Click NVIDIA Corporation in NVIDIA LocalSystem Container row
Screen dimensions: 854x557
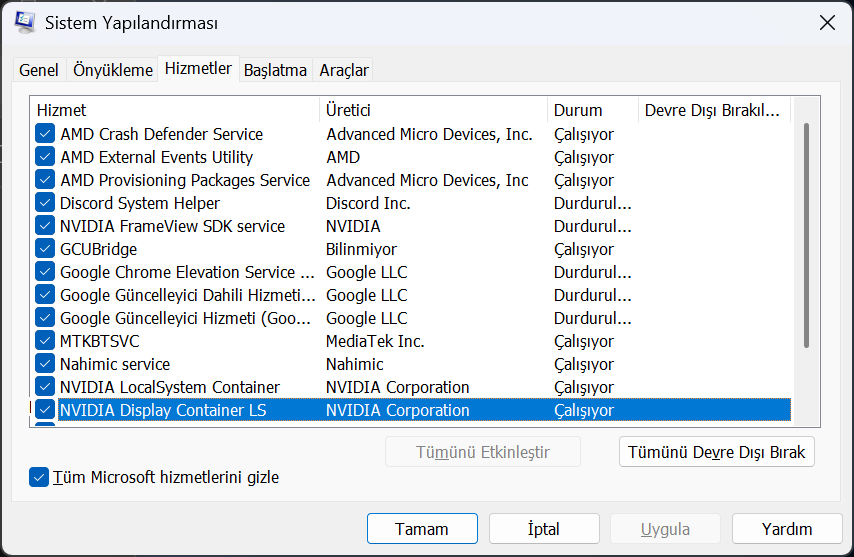398,387
